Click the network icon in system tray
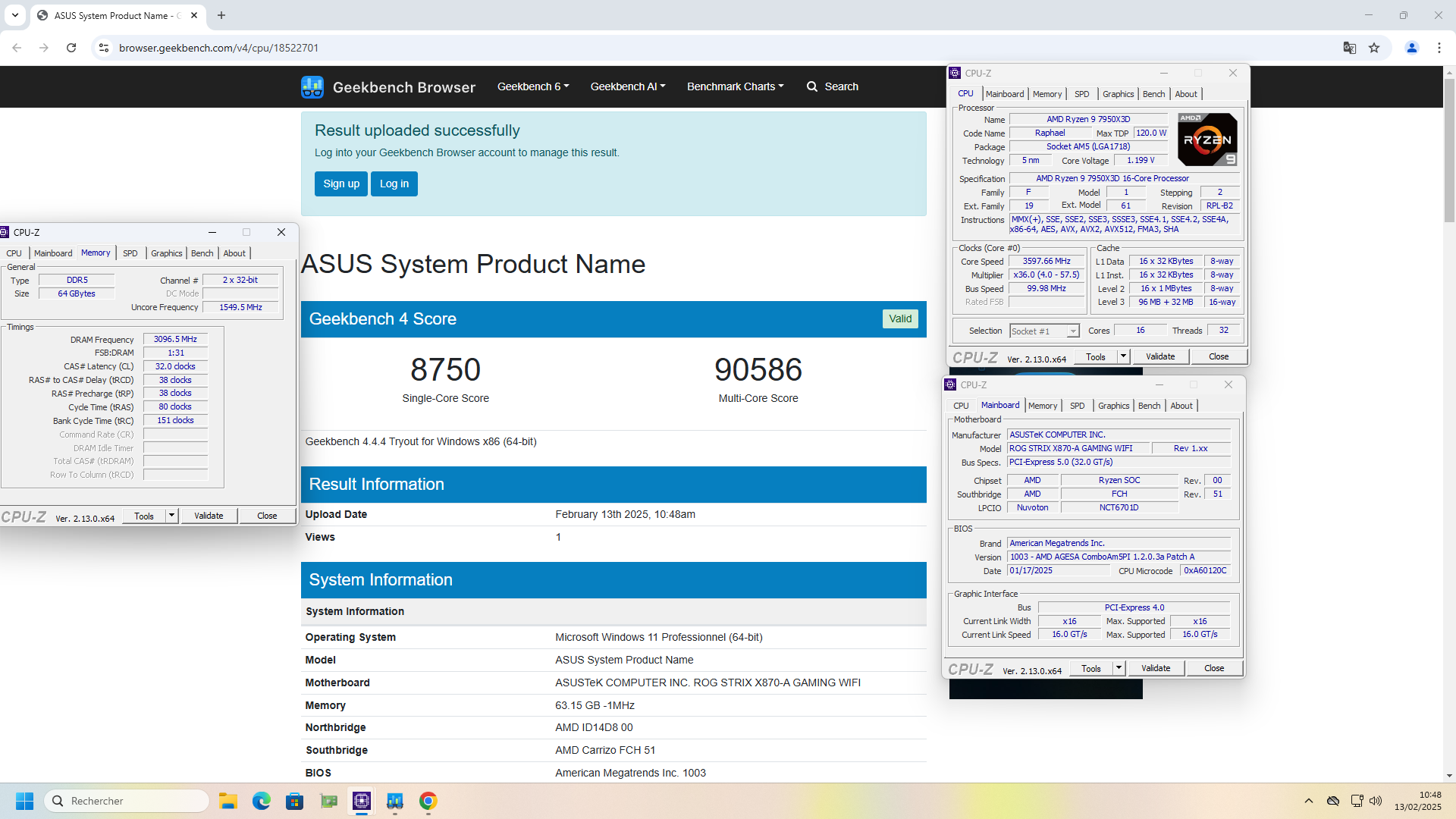The width and height of the screenshot is (1456, 819). (x=1357, y=801)
